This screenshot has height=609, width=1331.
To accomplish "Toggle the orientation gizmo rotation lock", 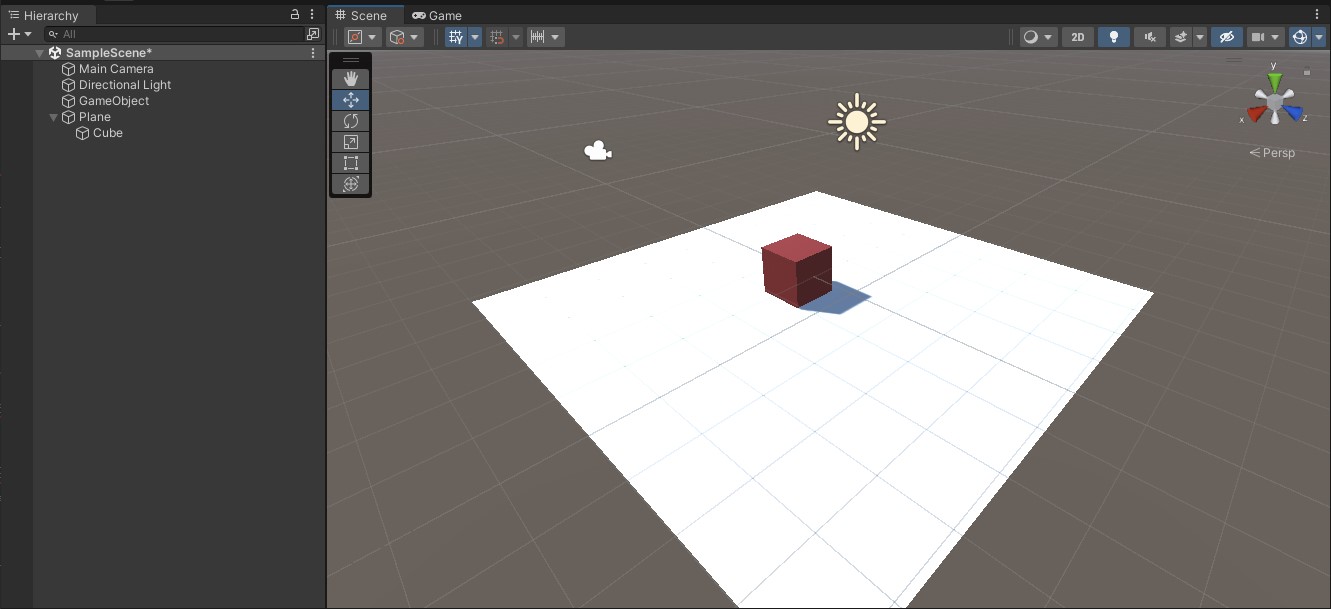I will tap(1307, 72).
